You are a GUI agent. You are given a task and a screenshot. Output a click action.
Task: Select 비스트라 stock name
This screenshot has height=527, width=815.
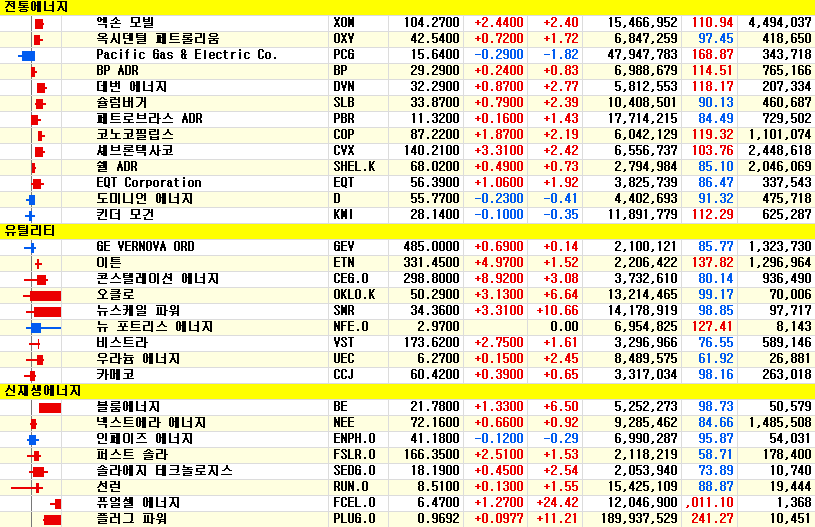[x=122, y=343]
